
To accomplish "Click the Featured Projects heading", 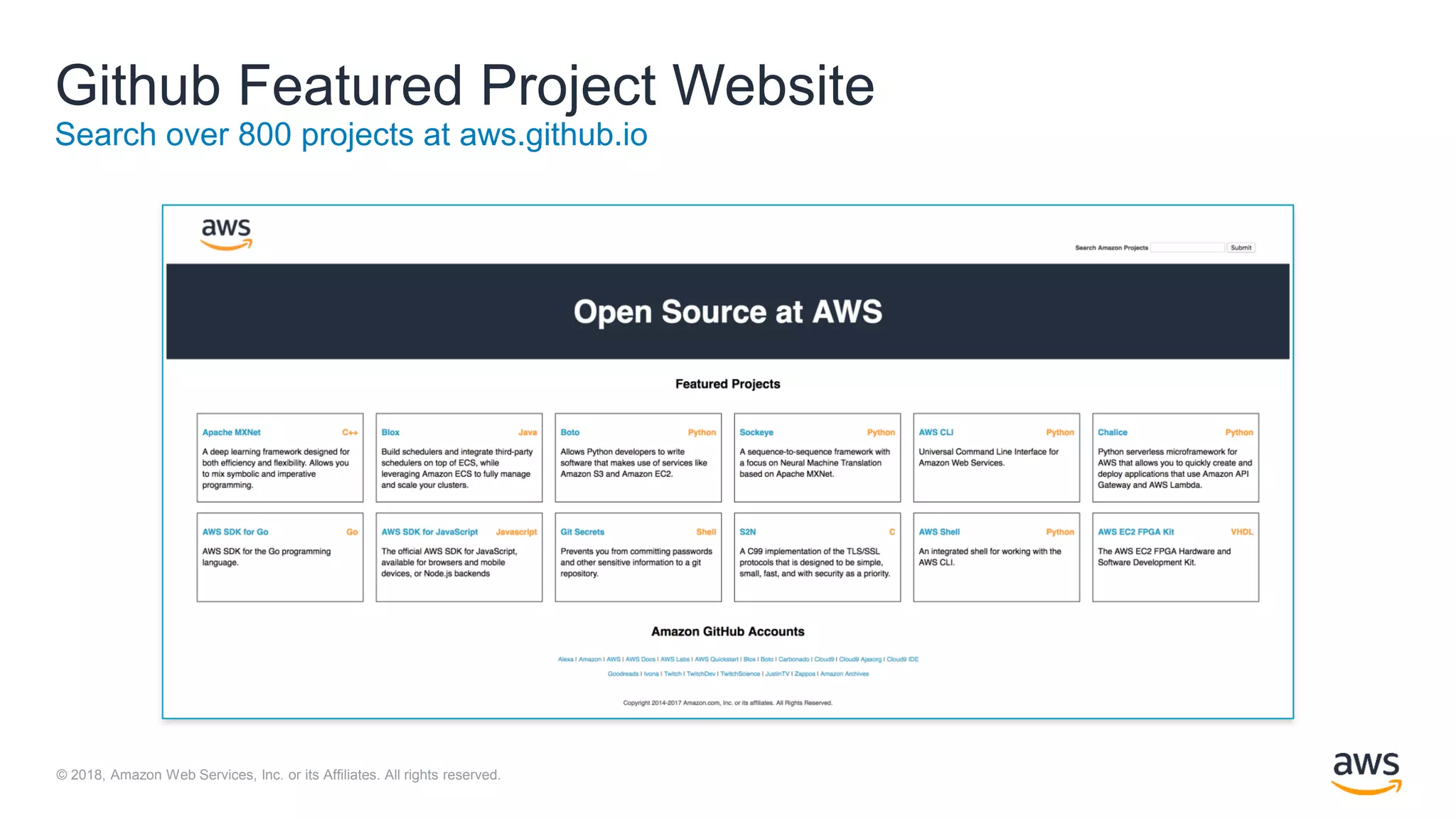I will point(728,384).
